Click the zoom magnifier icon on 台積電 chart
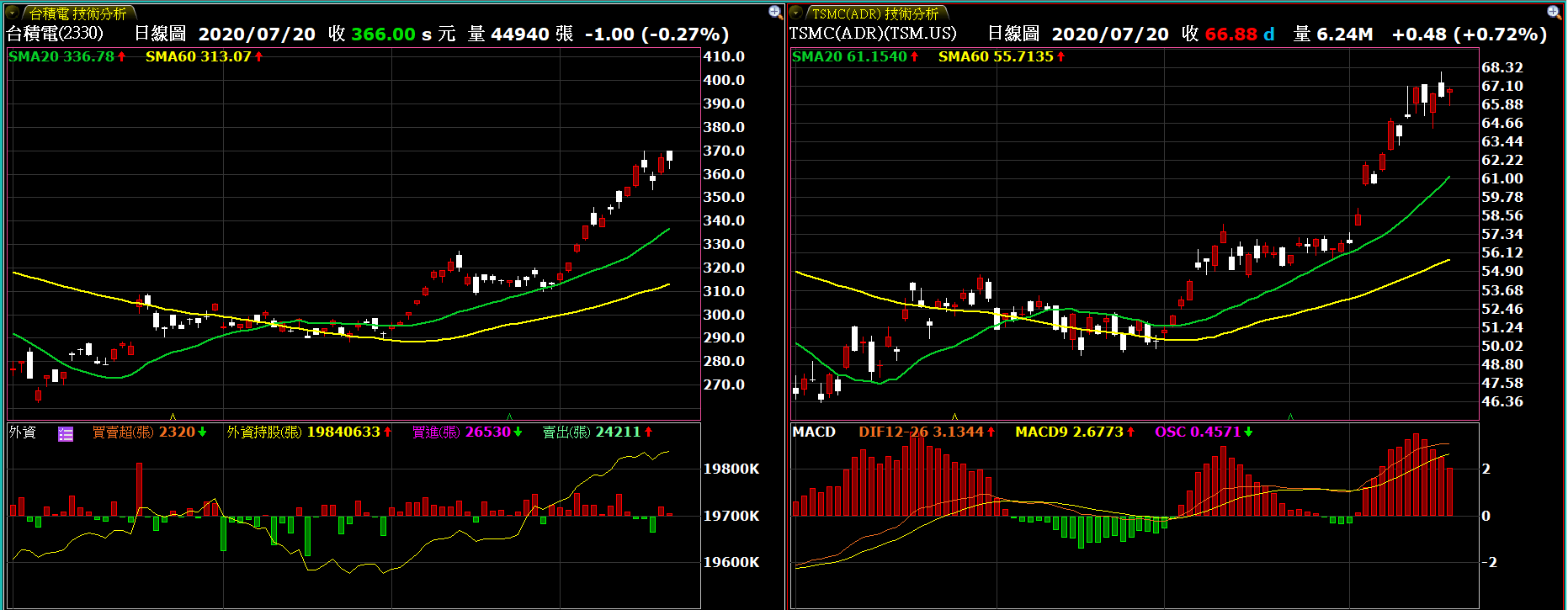Image resolution: width=1568 pixels, height=610 pixels. tap(775, 12)
